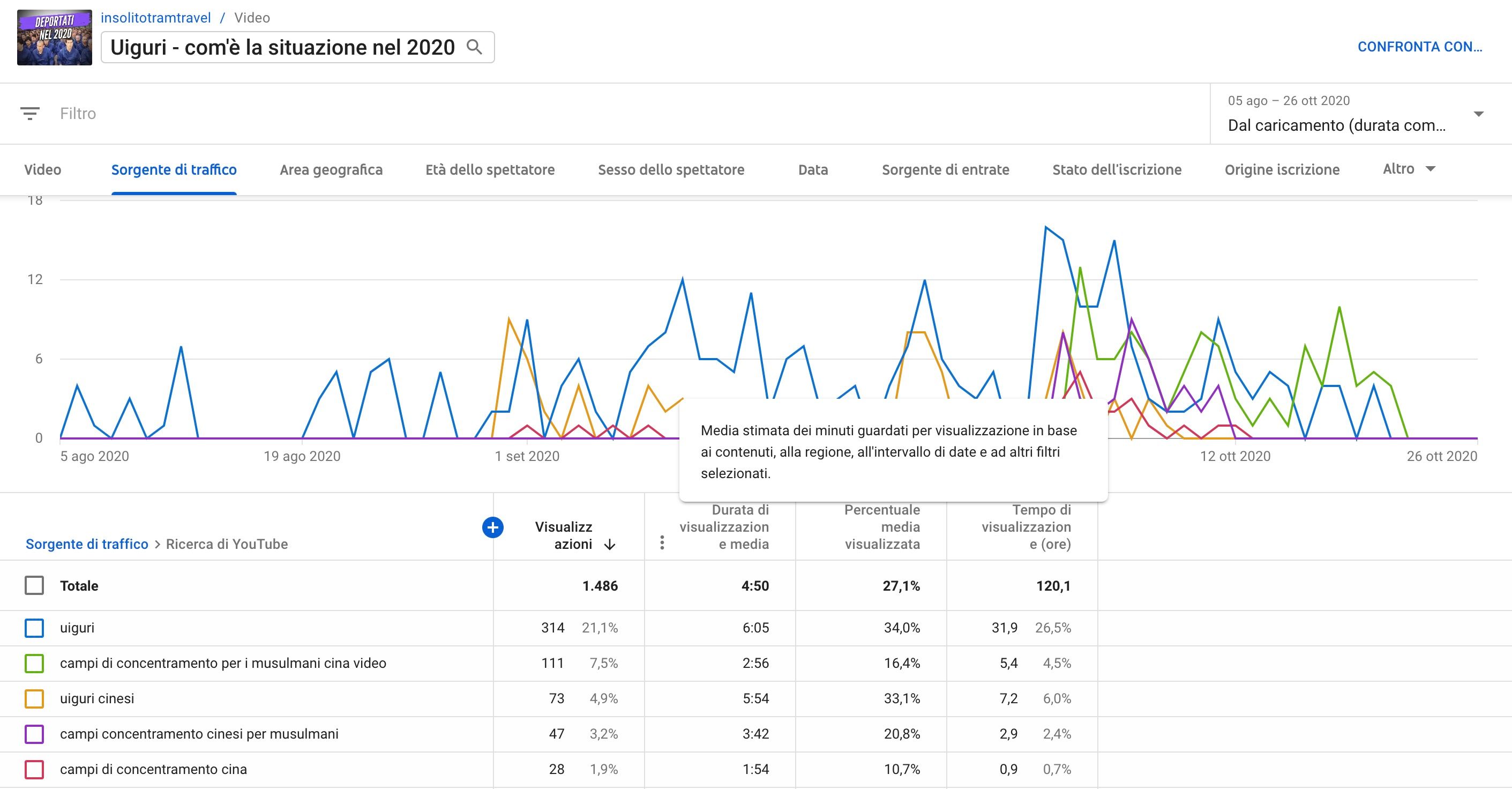Screen dimensions: 1512x789
Task: Open the video title selector field
Action: (x=297, y=47)
